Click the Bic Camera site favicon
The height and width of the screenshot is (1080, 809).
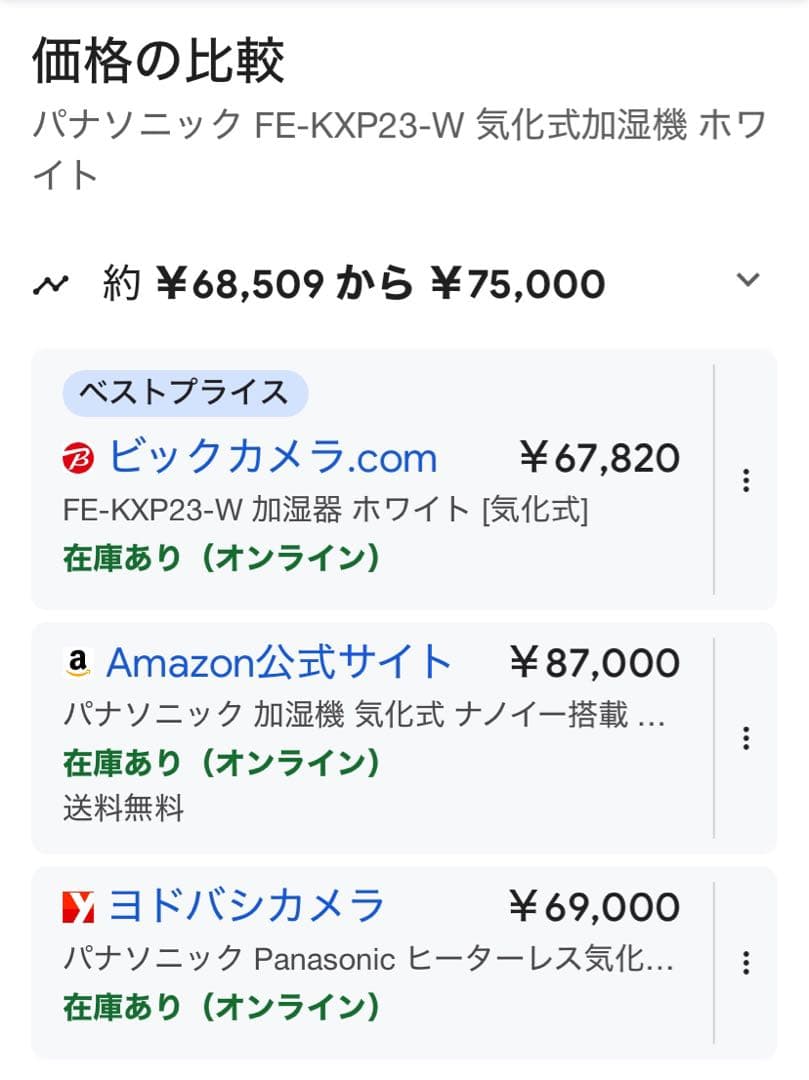tap(80, 457)
